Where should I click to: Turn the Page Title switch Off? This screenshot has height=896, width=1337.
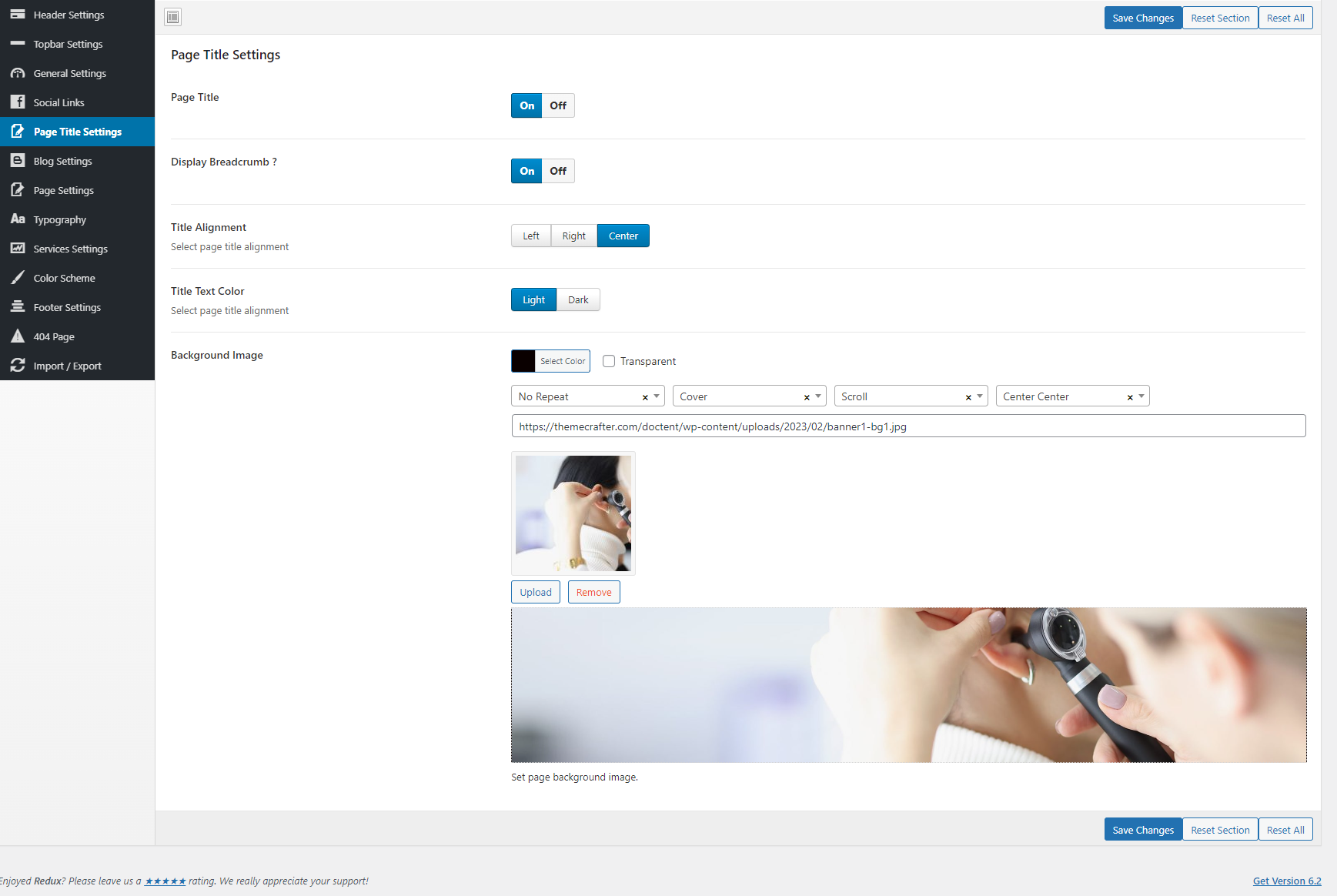coord(558,105)
